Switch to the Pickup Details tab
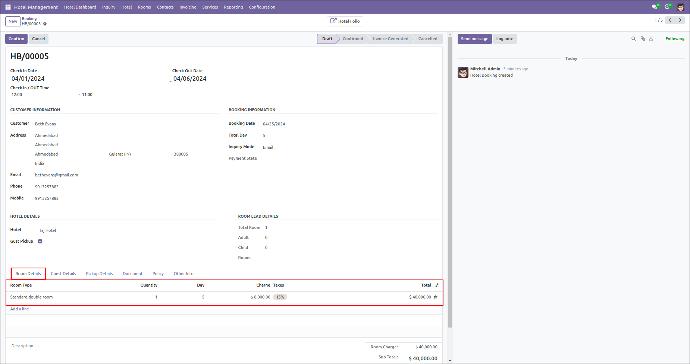The height and width of the screenshot is (364, 690). (99, 274)
